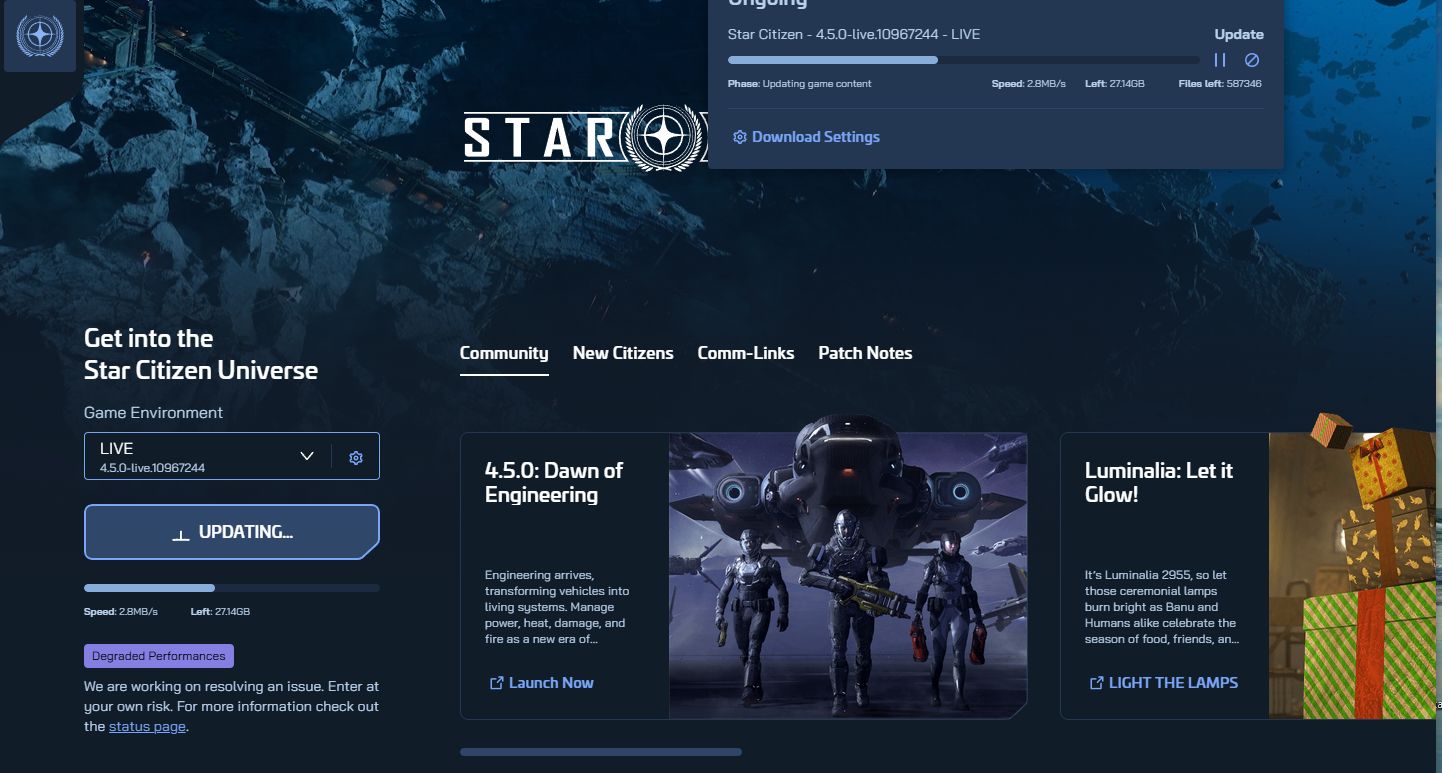
Task: Click the Star Citizen logo in the banner
Action: point(586,136)
